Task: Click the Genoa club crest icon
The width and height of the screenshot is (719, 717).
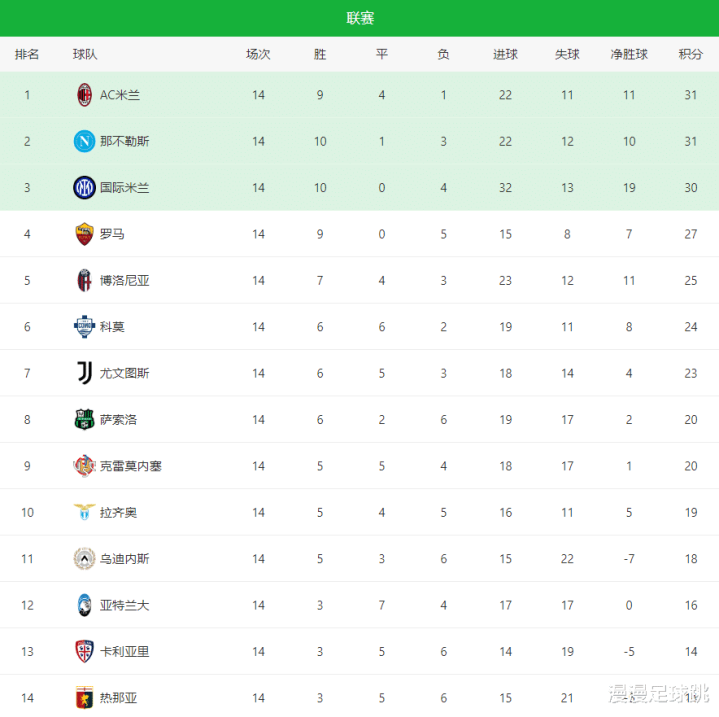Action: [x=84, y=697]
